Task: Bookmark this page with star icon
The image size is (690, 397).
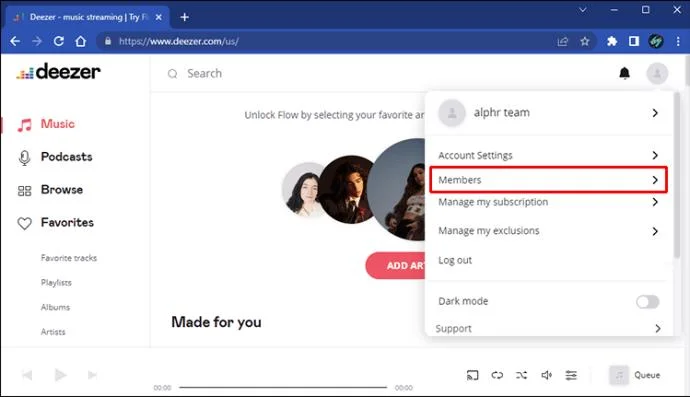Action: click(x=584, y=41)
